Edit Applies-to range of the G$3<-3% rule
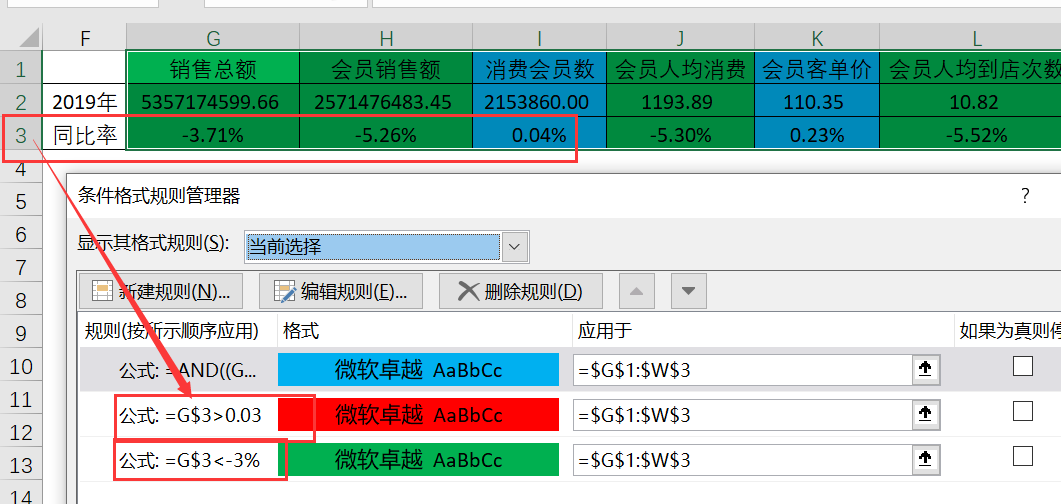Viewport: 1061px width, 504px height. (x=743, y=461)
